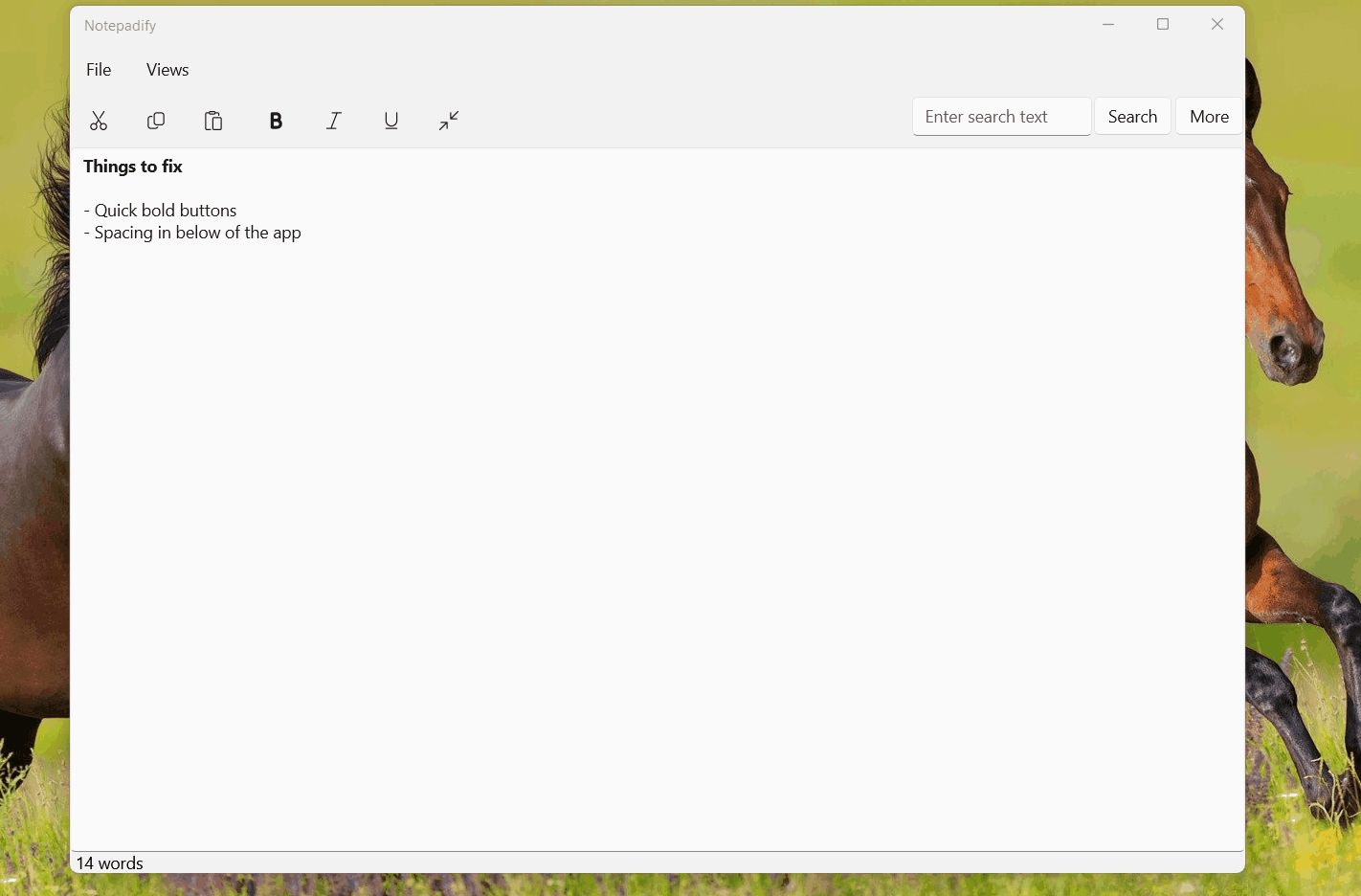Click the Notepadify title bar text
This screenshot has height=896, width=1361.
click(x=121, y=26)
